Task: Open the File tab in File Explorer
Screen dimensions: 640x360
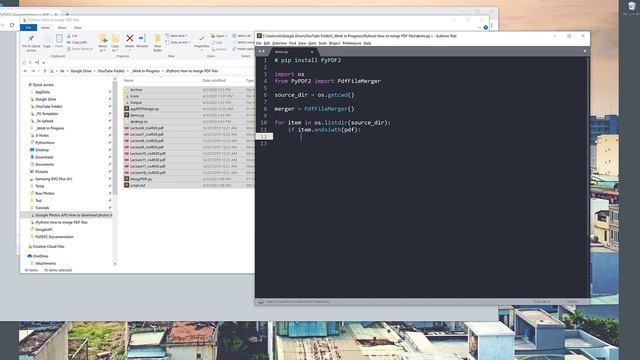Action: [x=28, y=27]
